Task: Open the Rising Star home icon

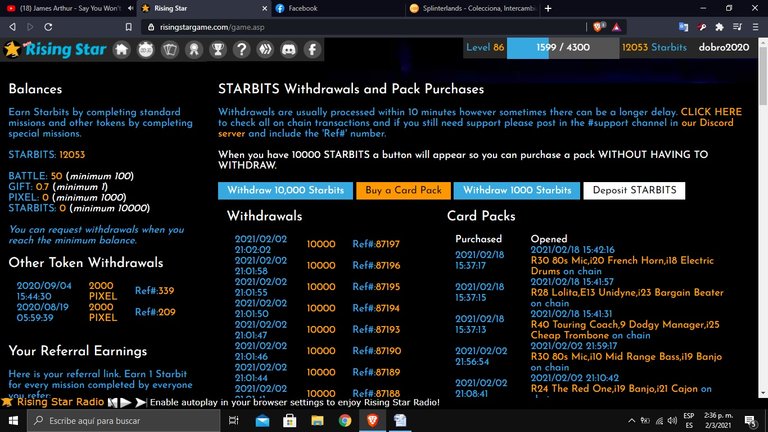Action: pos(121,49)
